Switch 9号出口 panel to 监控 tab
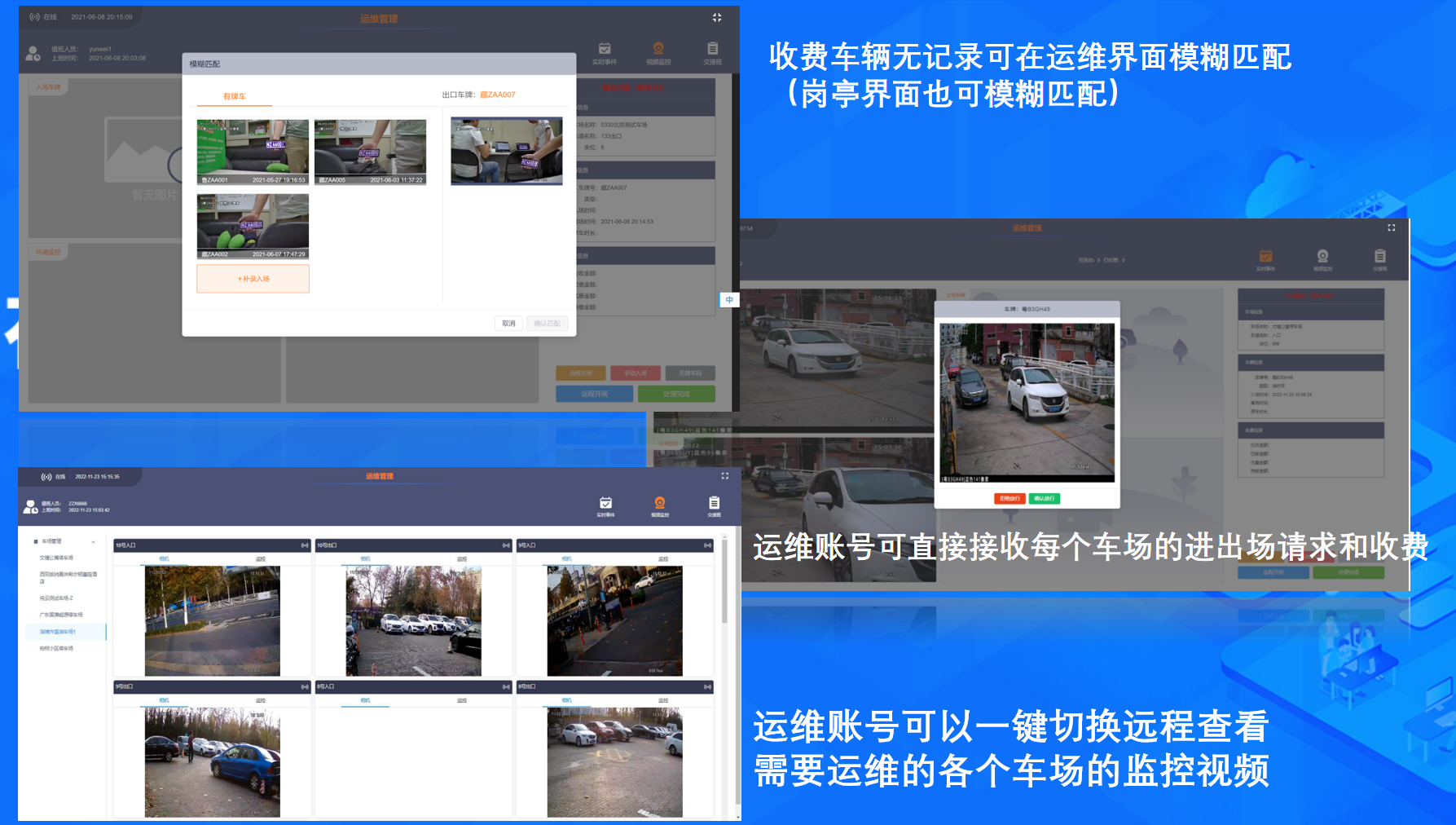Image resolution: width=1456 pixels, height=825 pixels. coord(261,701)
